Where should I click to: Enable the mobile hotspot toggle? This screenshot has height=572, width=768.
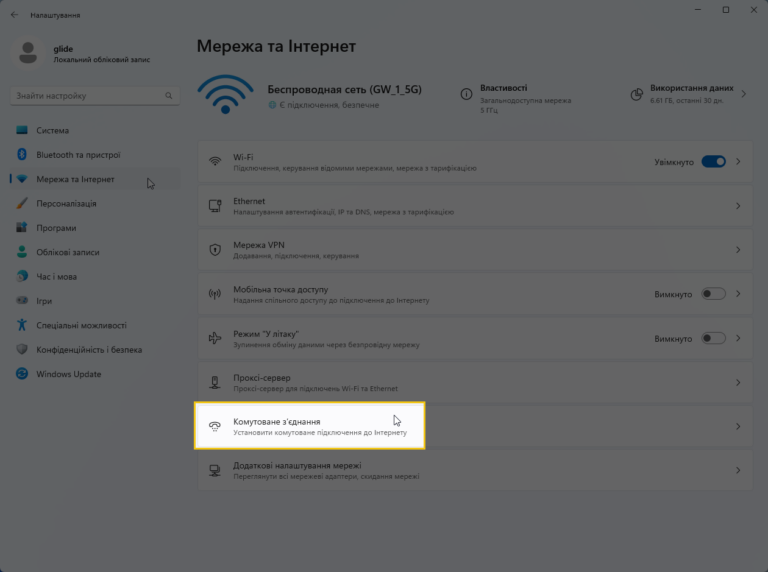click(x=713, y=294)
